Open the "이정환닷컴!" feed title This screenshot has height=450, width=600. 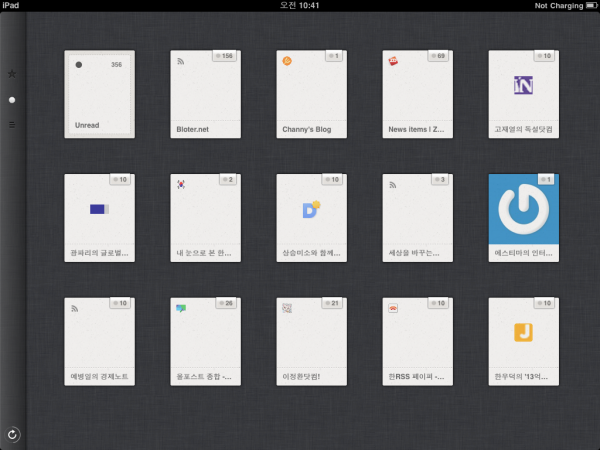[301, 377]
